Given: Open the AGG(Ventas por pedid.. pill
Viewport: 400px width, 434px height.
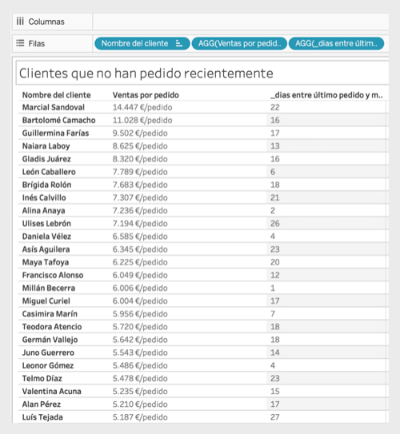Looking at the screenshot, I should (239, 44).
